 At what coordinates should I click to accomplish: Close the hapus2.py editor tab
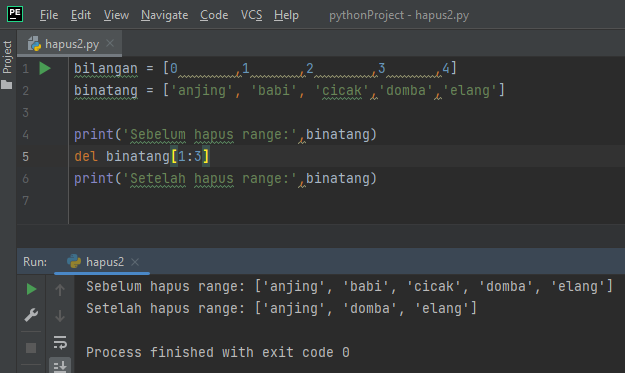(x=110, y=43)
